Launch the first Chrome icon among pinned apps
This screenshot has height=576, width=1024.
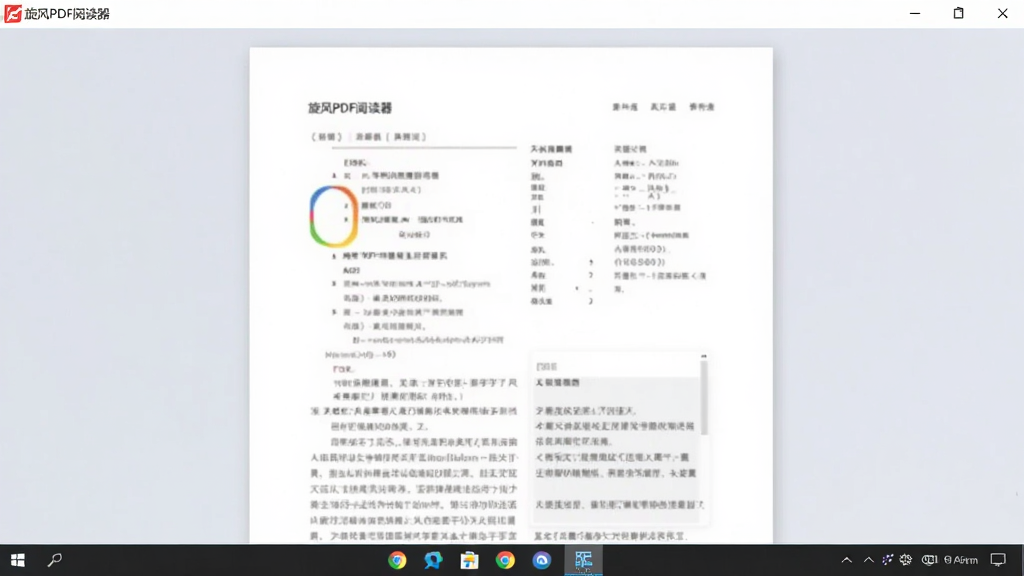click(397, 560)
